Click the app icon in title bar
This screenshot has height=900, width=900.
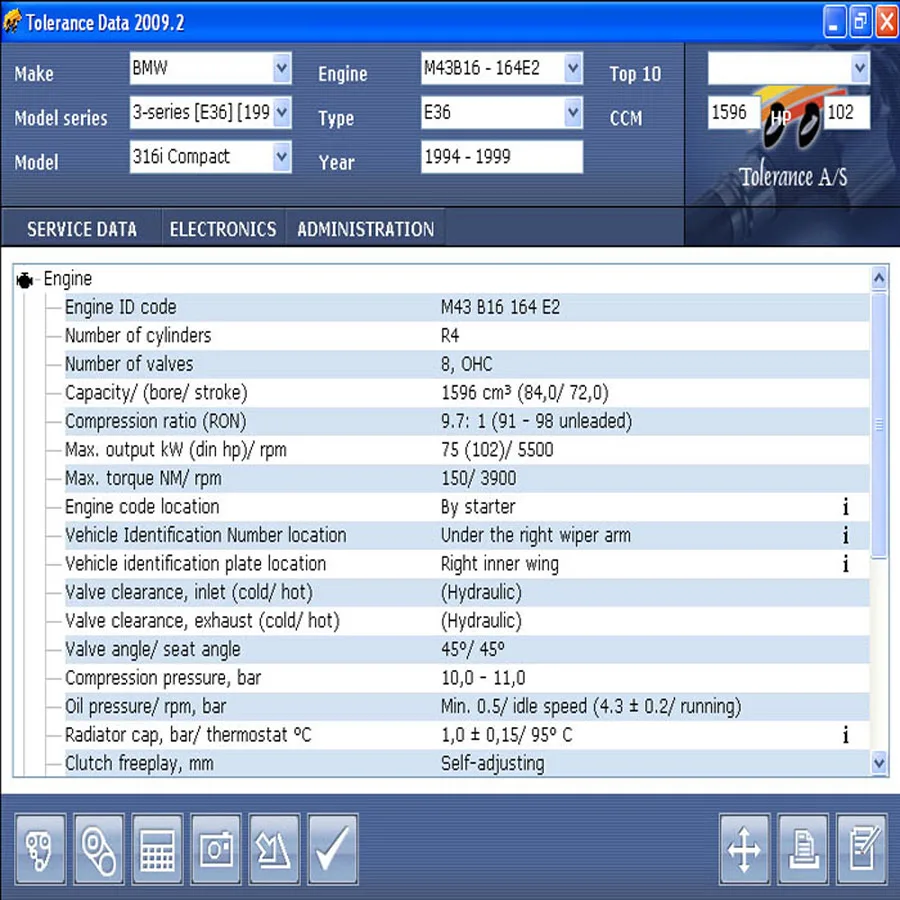pos(12,21)
